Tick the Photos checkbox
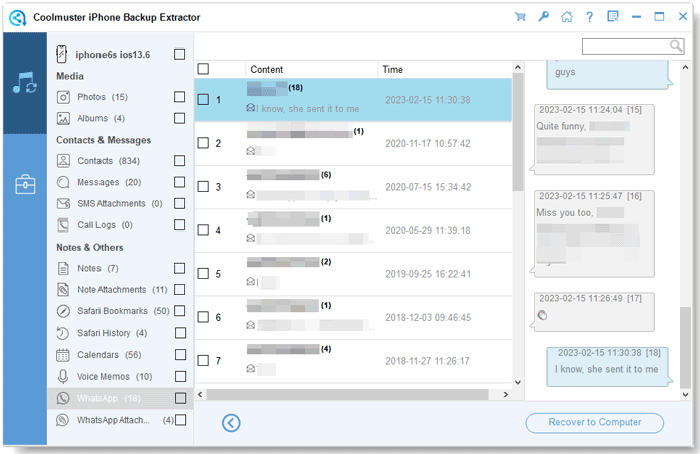Screen dimensions: 700x454 click(179, 97)
